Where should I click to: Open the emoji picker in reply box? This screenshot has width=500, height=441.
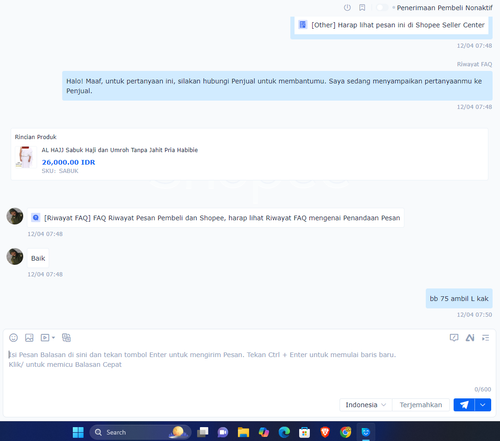point(13,338)
